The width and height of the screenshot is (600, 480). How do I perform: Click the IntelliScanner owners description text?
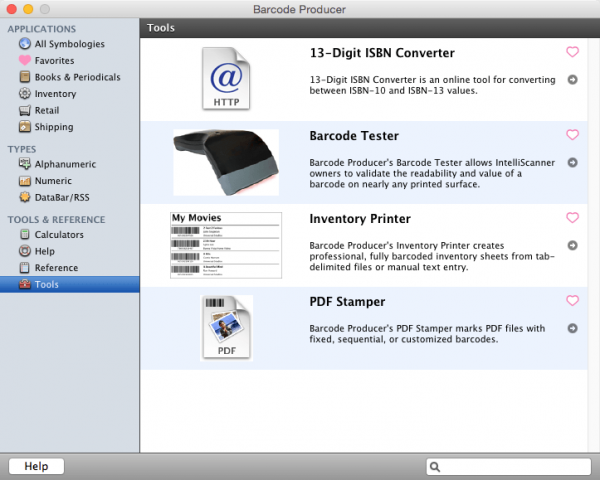(x=432, y=173)
